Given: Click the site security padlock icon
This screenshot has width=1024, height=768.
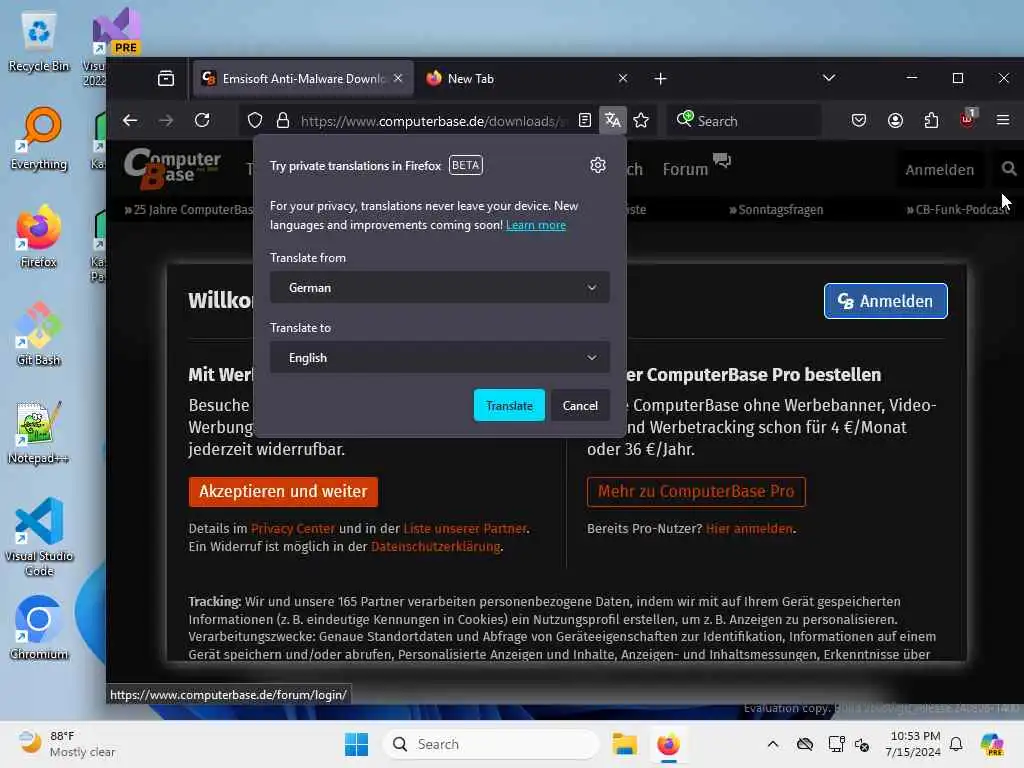Looking at the screenshot, I should (x=283, y=120).
